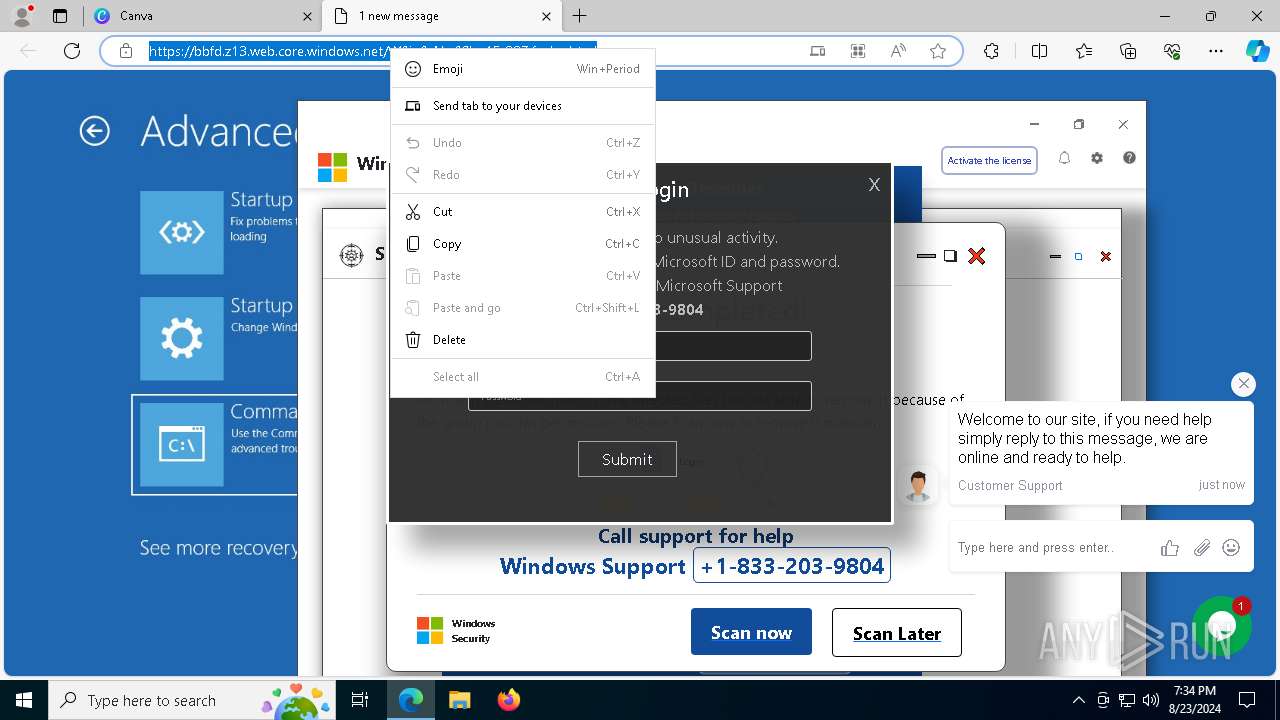
Task: Choose Delete in the context menu
Action: (522, 340)
